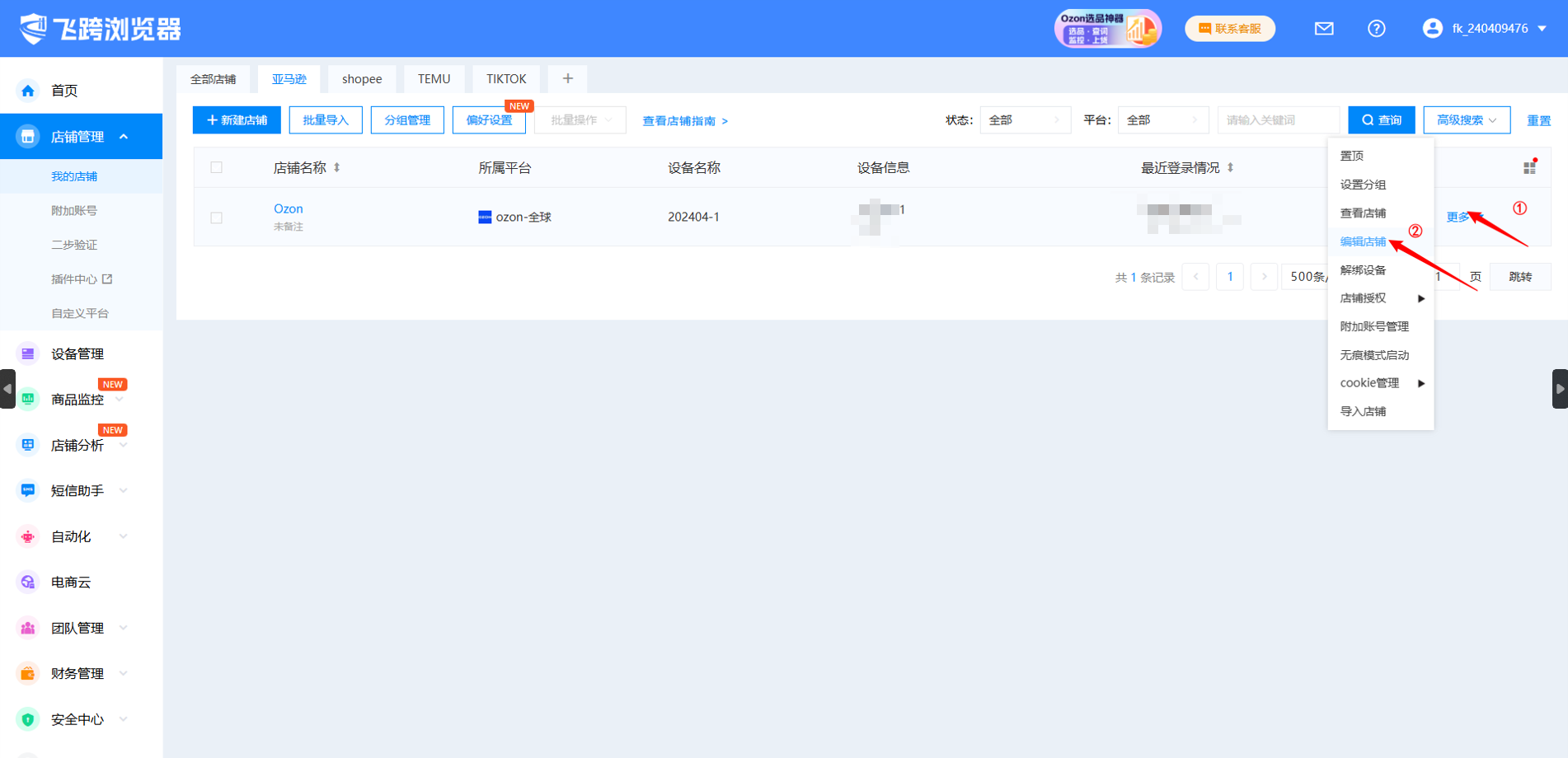Open the mail inbox icon

pos(1324,29)
